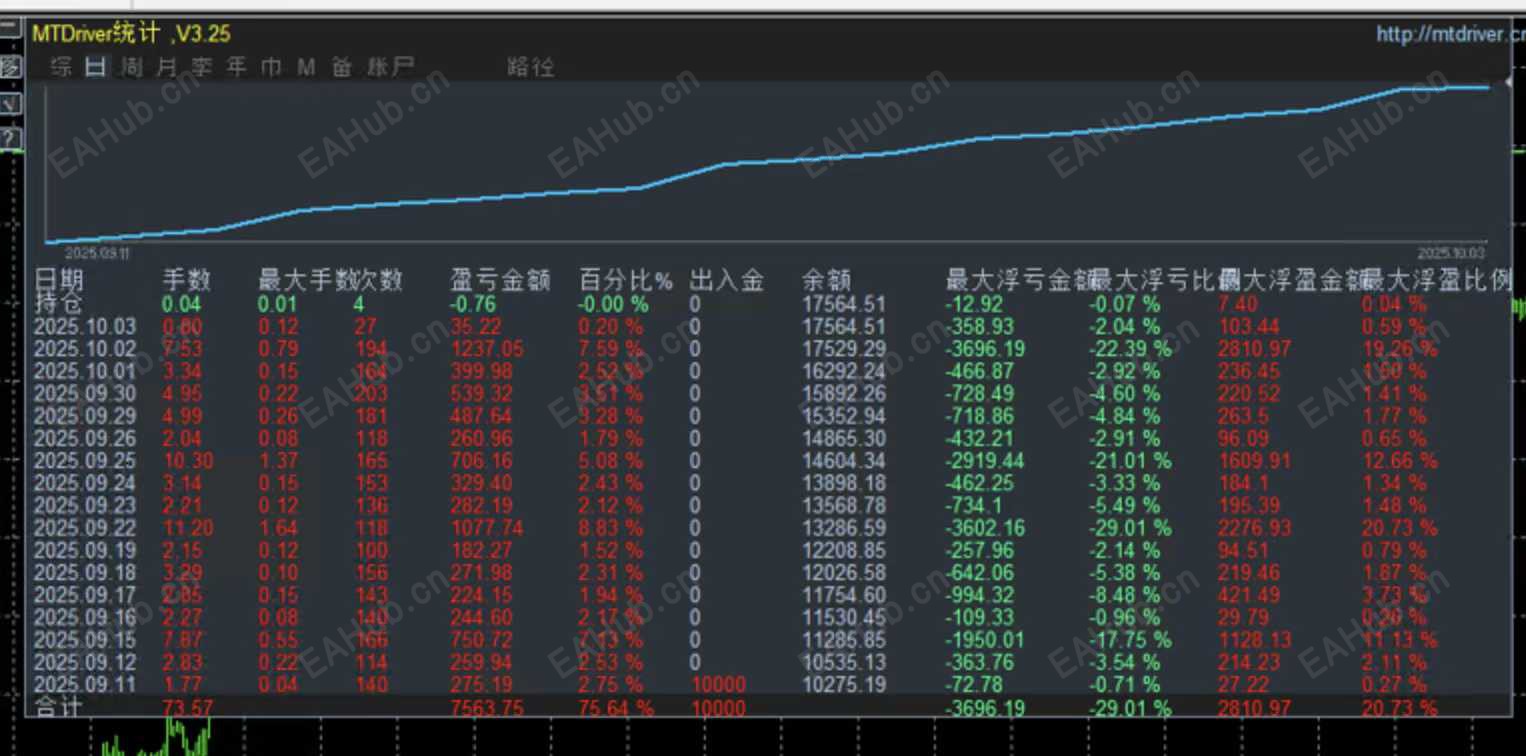Screen dimensions: 1526x756
Task: Click the balance value 17529.29
Action: 844,349
